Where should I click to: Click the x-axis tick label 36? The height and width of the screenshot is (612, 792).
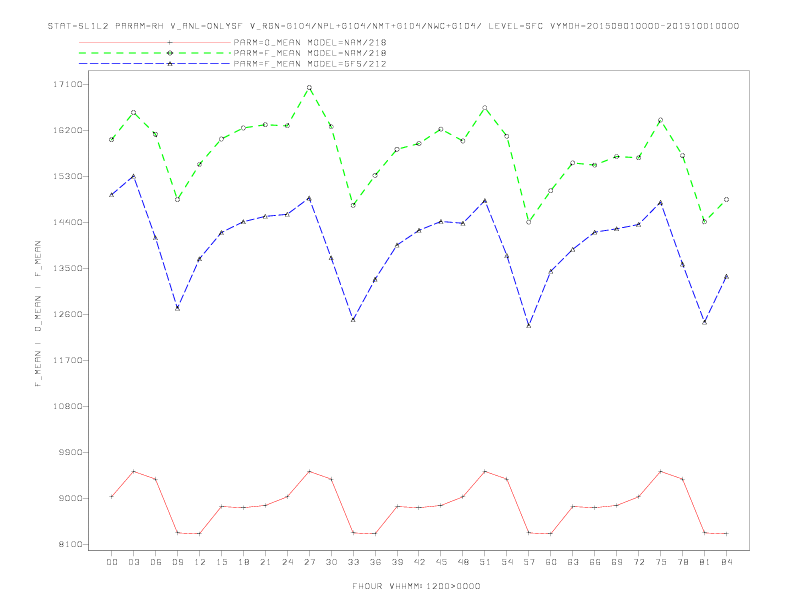point(375,562)
